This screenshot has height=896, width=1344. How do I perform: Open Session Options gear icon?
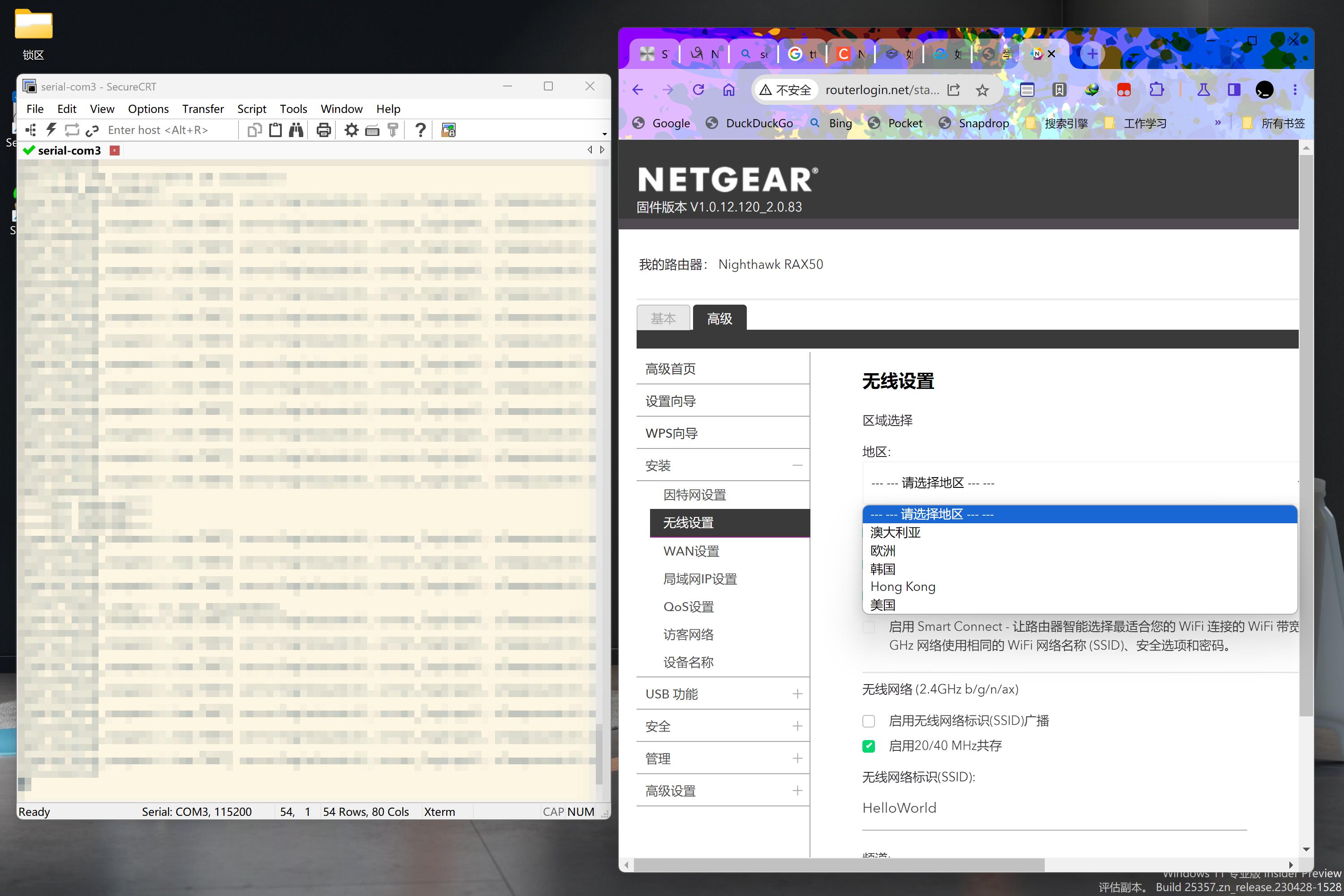(351, 130)
